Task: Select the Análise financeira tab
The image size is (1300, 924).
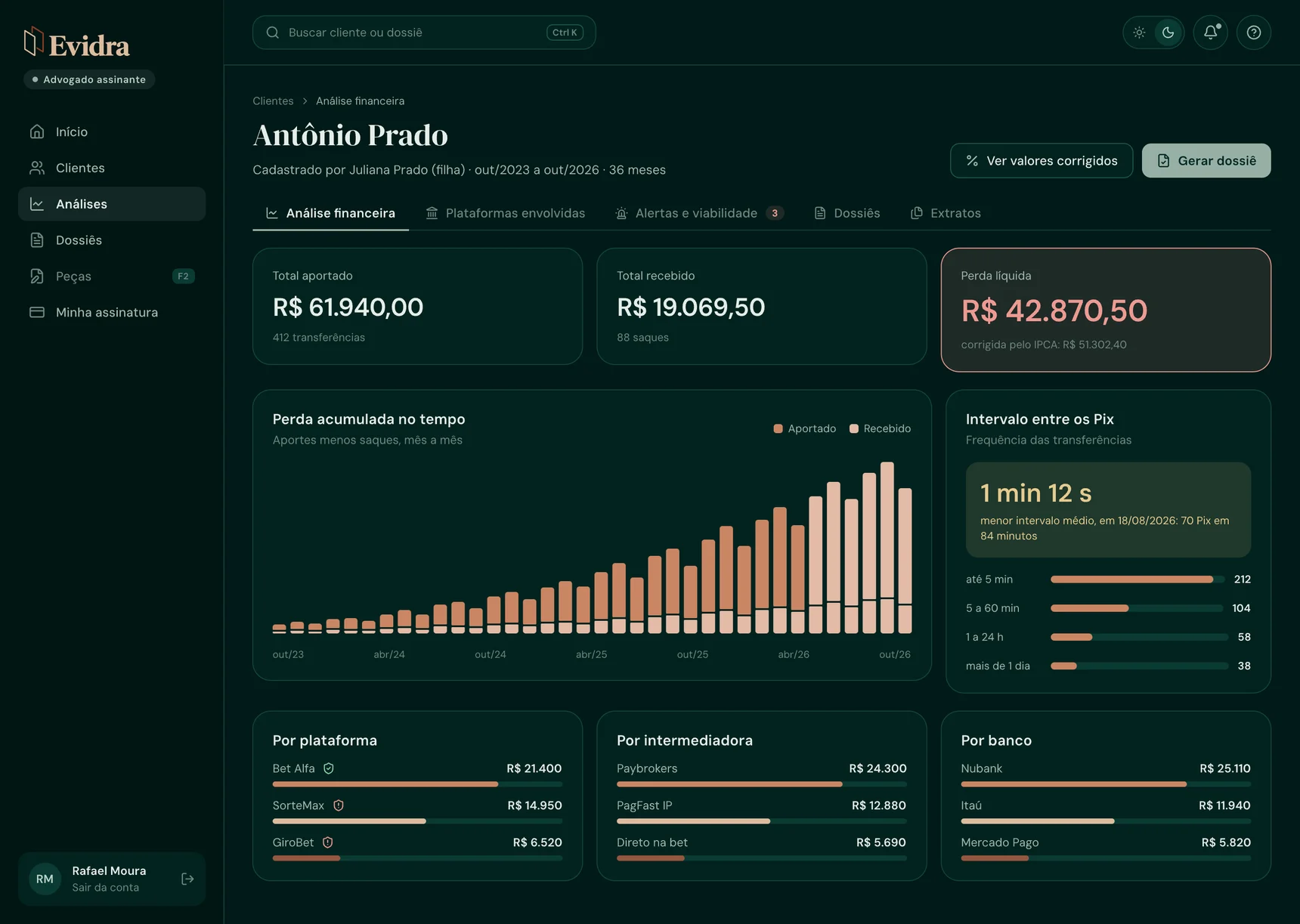Action: point(330,213)
